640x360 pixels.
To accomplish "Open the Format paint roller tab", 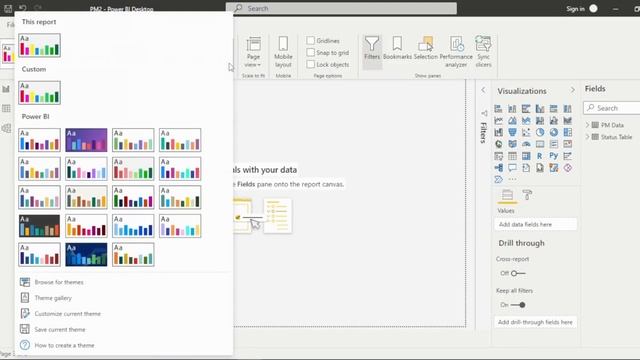I will point(527,195).
